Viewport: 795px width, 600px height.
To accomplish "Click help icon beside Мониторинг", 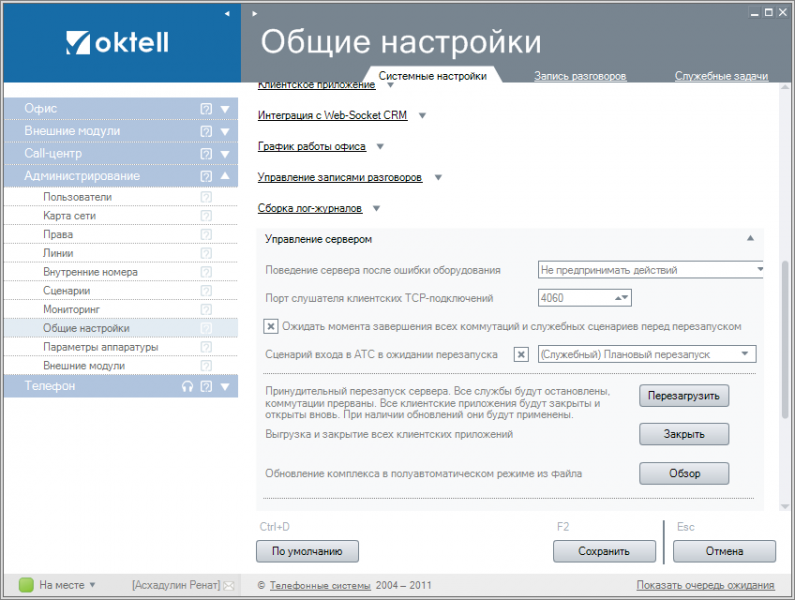I will coord(206,309).
